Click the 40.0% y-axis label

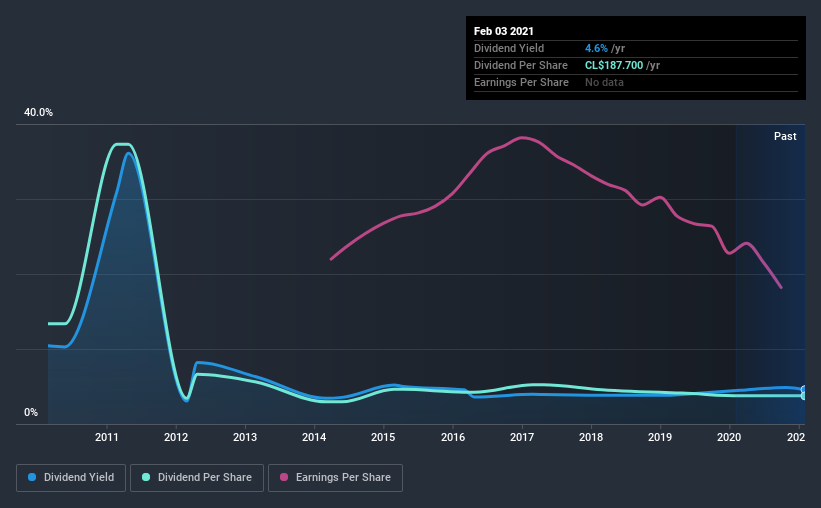[38, 113]
